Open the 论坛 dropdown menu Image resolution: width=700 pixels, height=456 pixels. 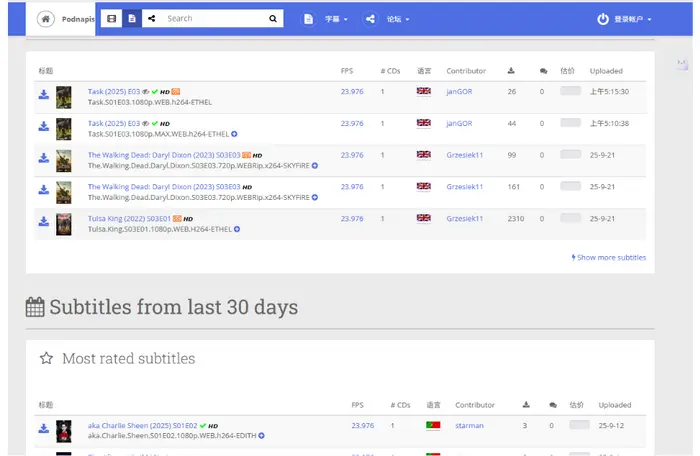point(387,19)
